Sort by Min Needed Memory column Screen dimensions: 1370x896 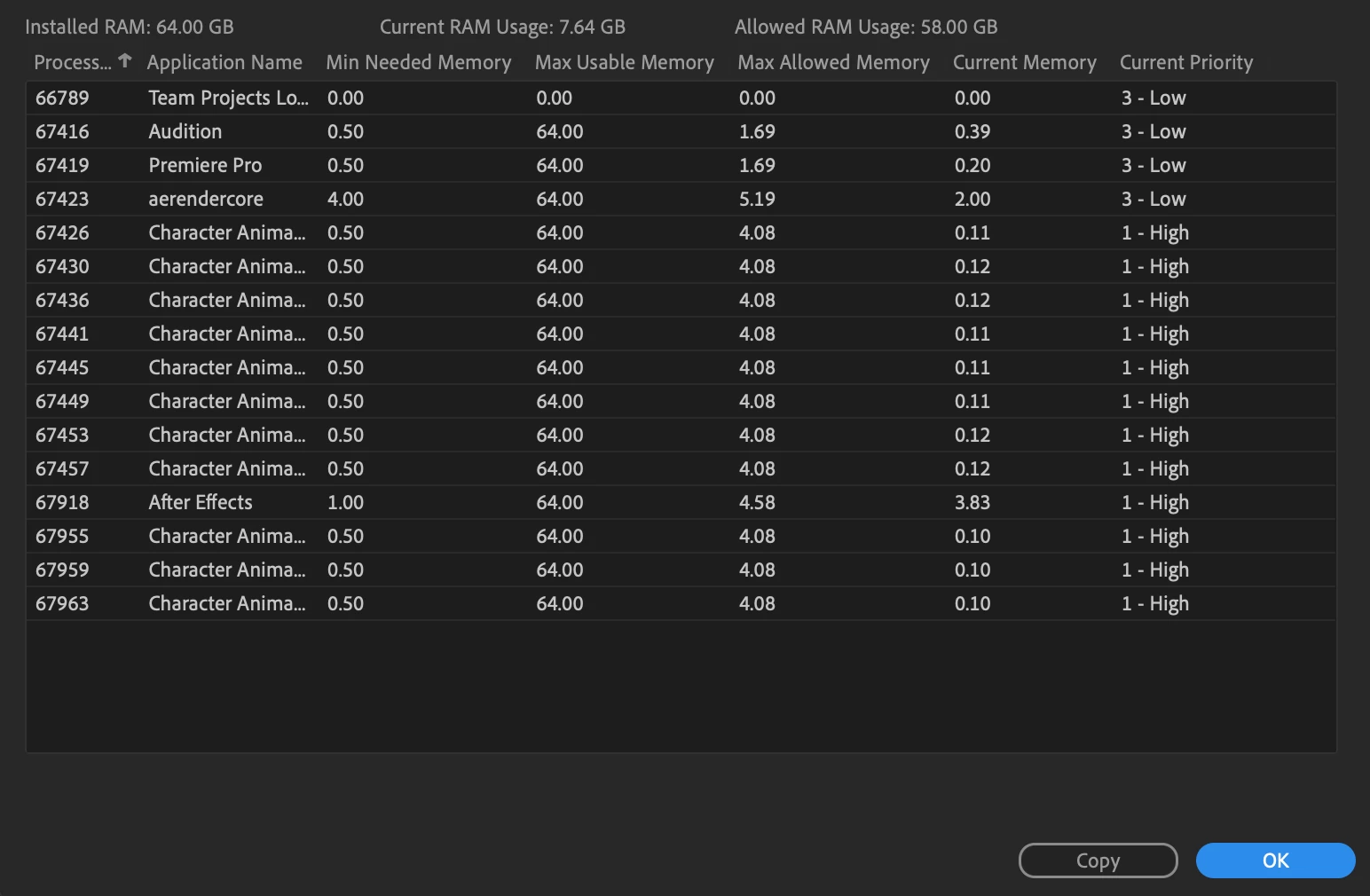coord(419,62)
